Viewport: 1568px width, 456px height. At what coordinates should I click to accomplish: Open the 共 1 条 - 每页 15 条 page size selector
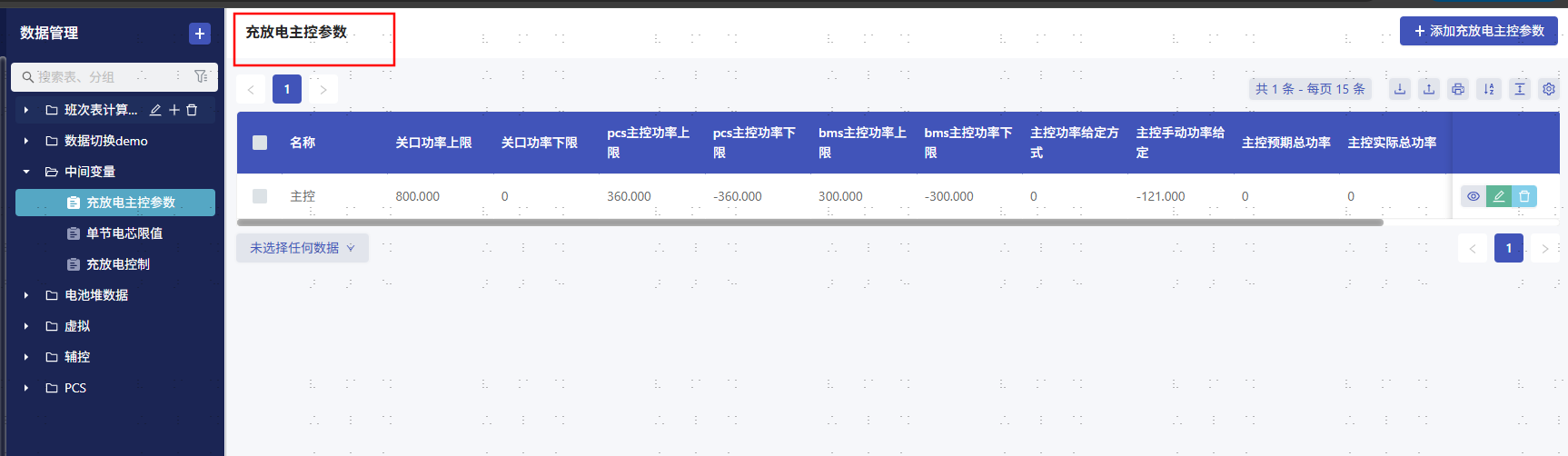tap(1310, 89)
